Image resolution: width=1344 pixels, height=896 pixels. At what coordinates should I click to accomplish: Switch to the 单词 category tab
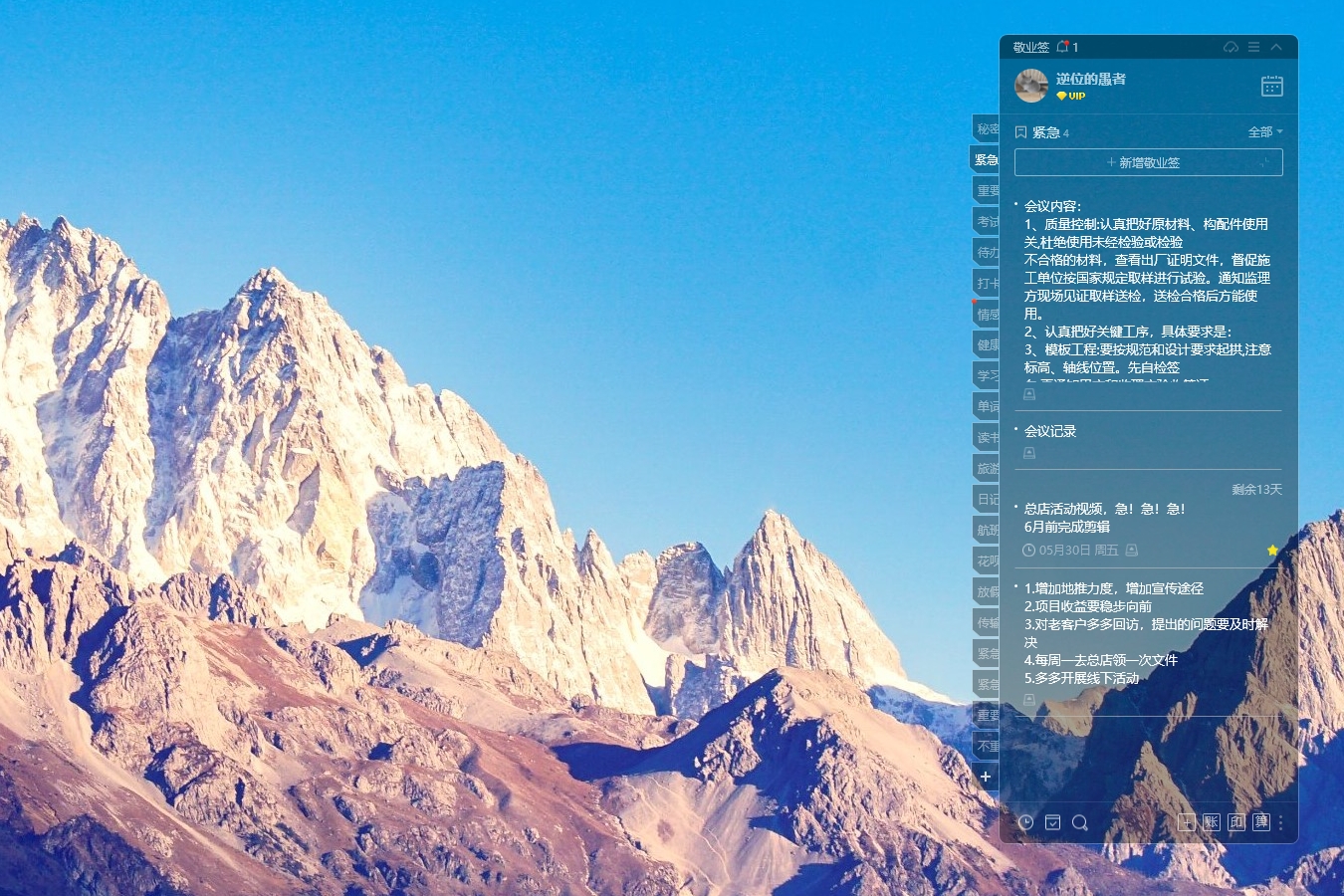[986, 406]
